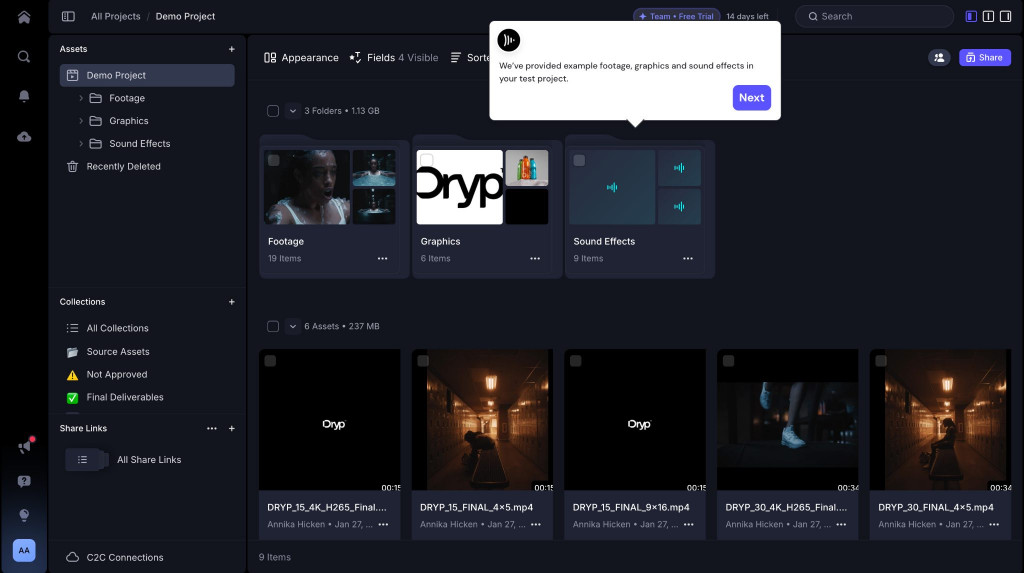Image resolution: width=1024 pixels, height=573 pixels.
Task: Check the Sound Effects folder checkbox
Action: (579, 160)
